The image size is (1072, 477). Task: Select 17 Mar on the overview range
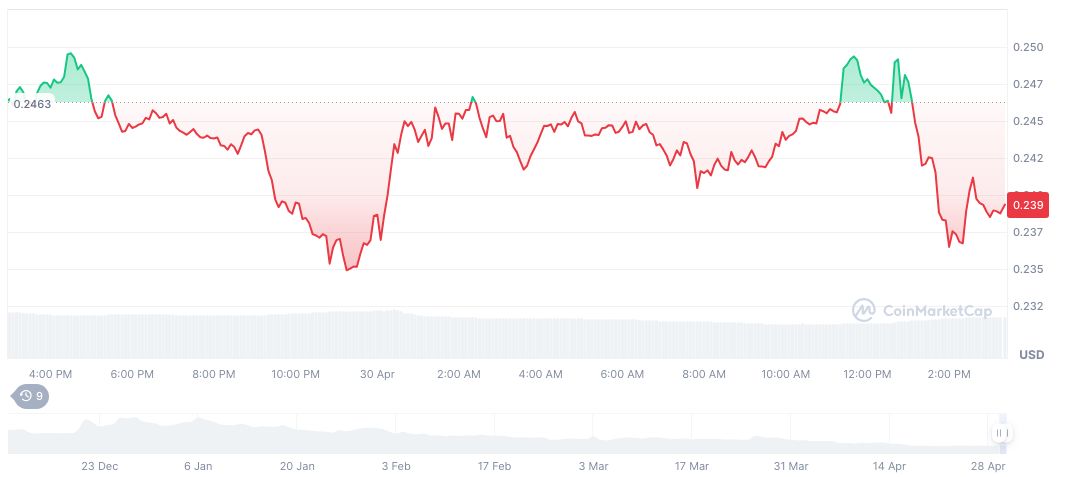tap(691, 467)
